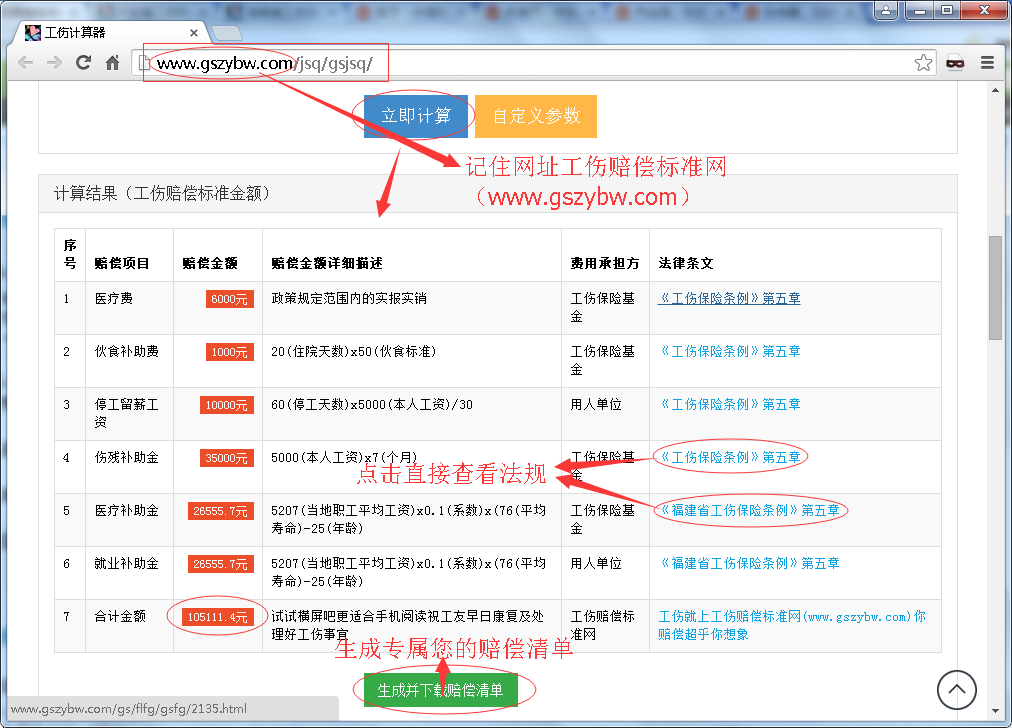Click the scroll-to-top circle arrow button
Viewport: 1012px width, 728px height.
click(957, 690)
